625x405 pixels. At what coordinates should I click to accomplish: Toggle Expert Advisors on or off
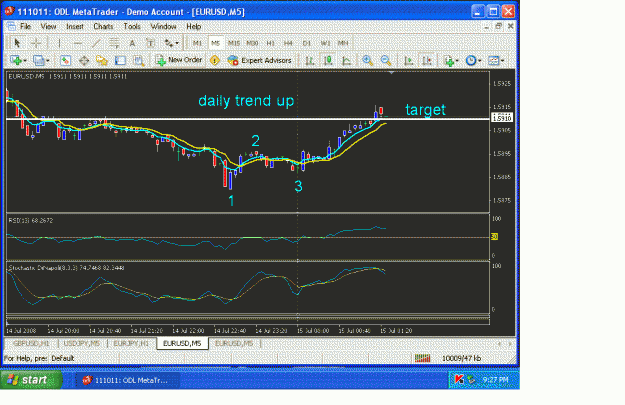coord(259,61)
